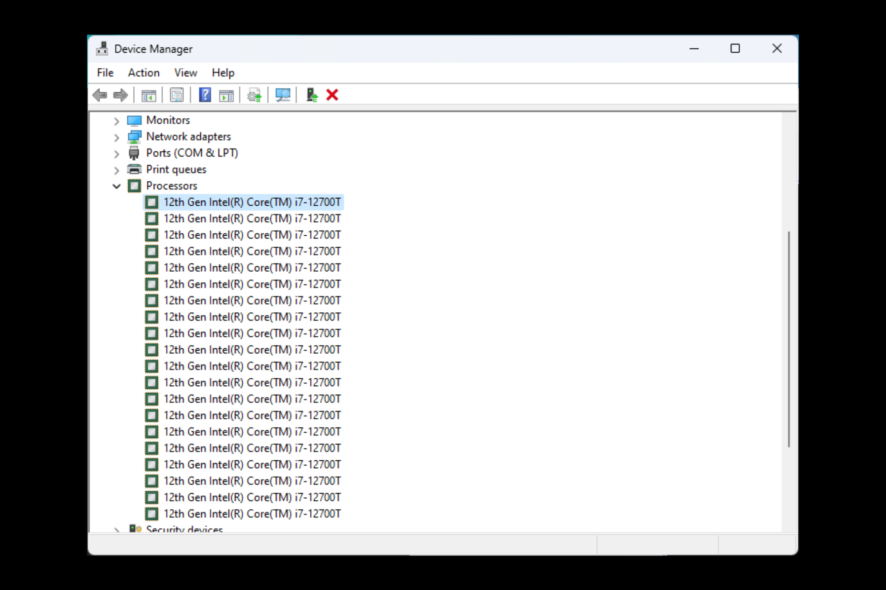Expand the Monitors category
Image resolution: width=886 pixels, height=590 pixels.
click(x=116, y=121)
